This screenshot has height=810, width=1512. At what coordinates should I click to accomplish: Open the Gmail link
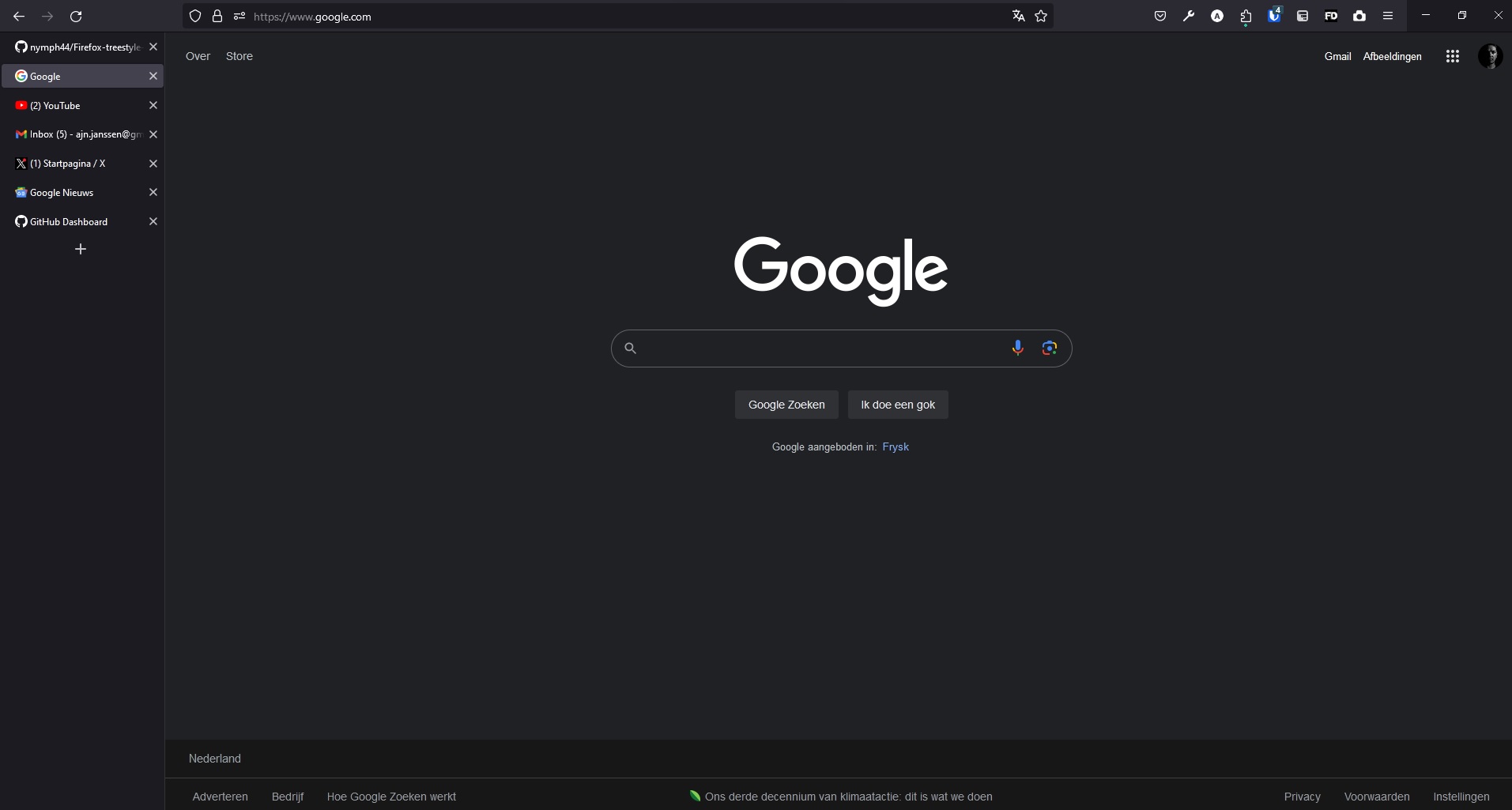coord(1337,56)
